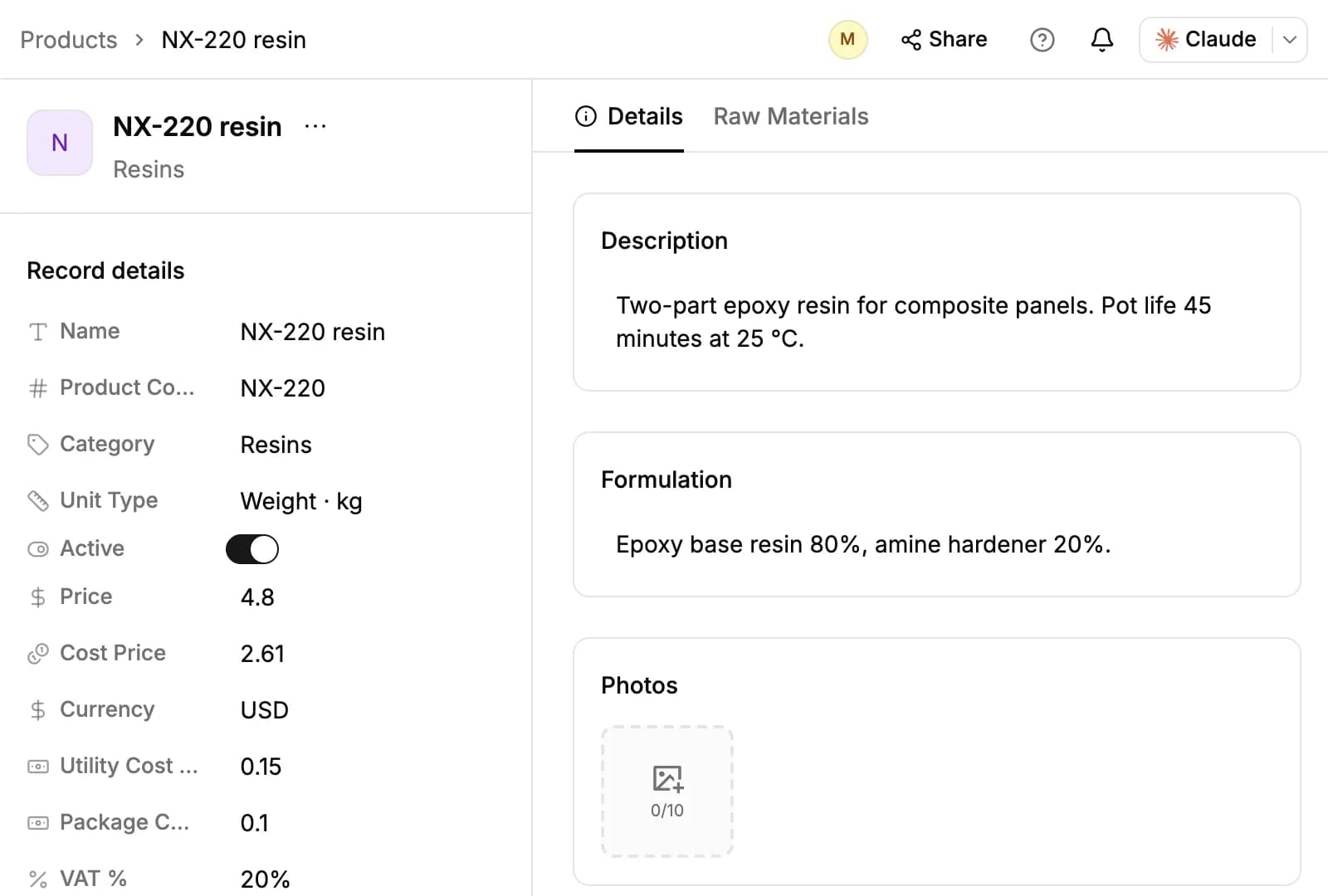Edit the Cost Price value 2.61
This screenshot has height=896, width=1328.
coord(262,654)
